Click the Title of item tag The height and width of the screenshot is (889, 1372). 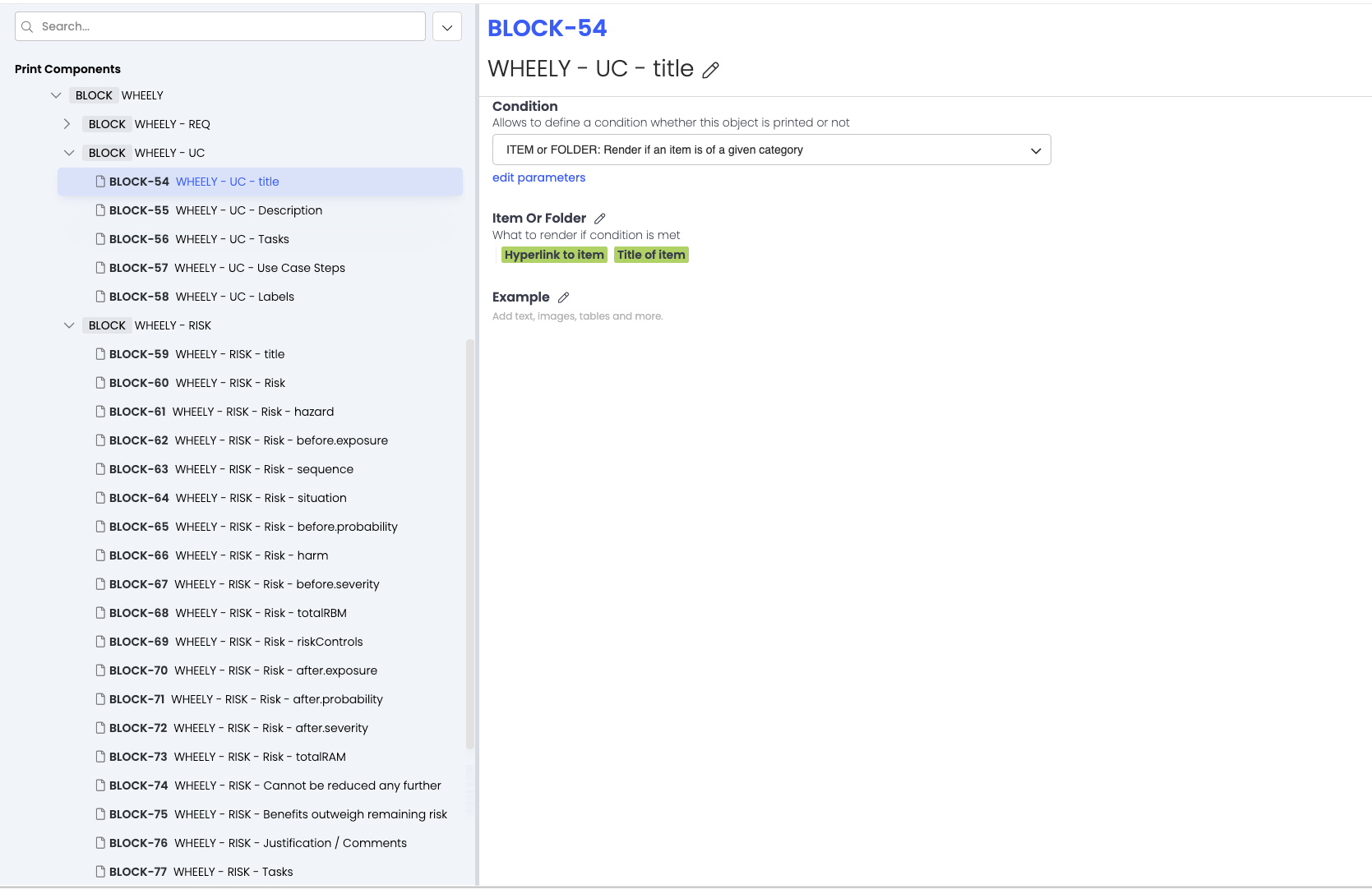coord(651,255)
